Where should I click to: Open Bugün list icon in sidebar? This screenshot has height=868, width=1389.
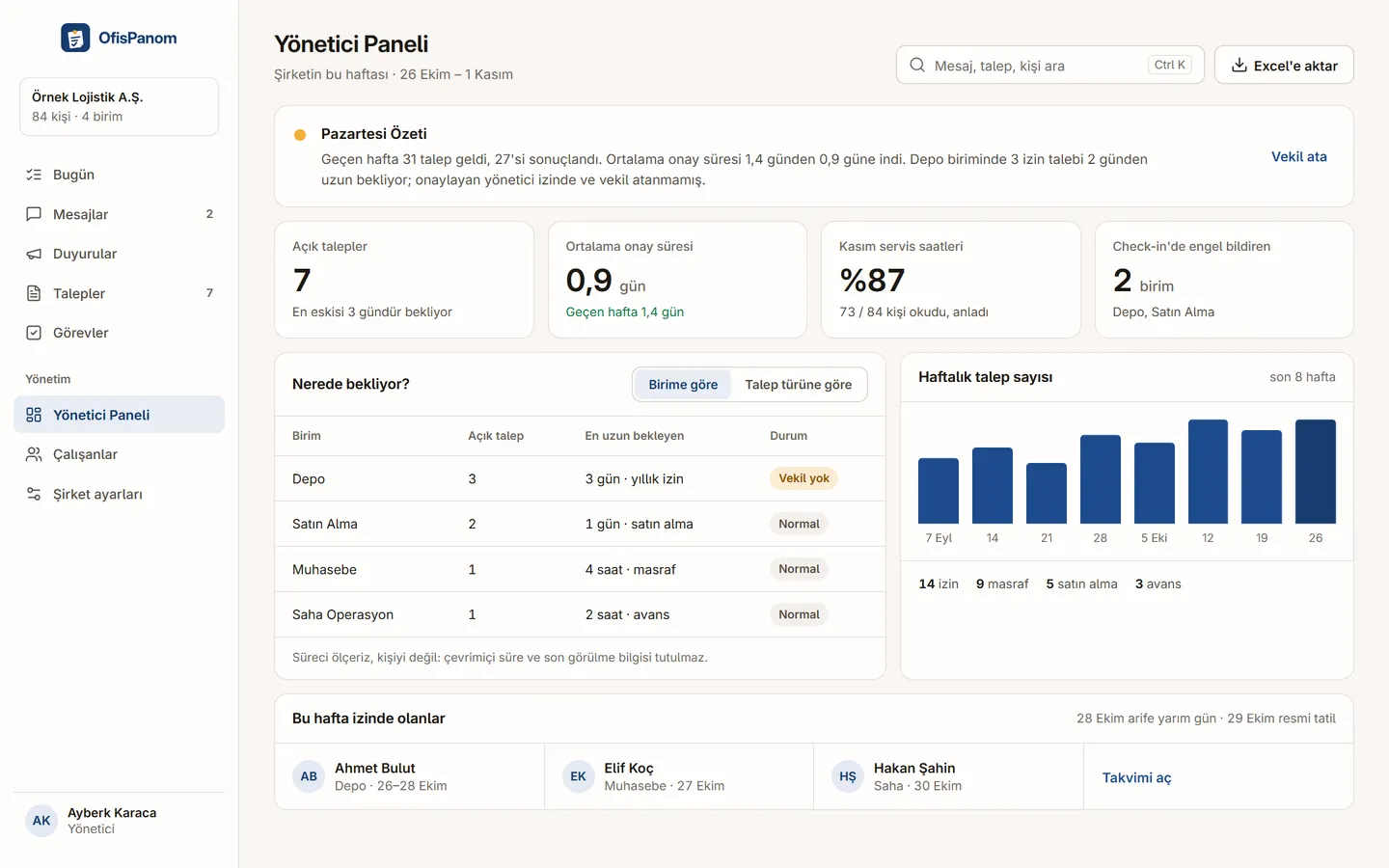[x=34, y=175]
